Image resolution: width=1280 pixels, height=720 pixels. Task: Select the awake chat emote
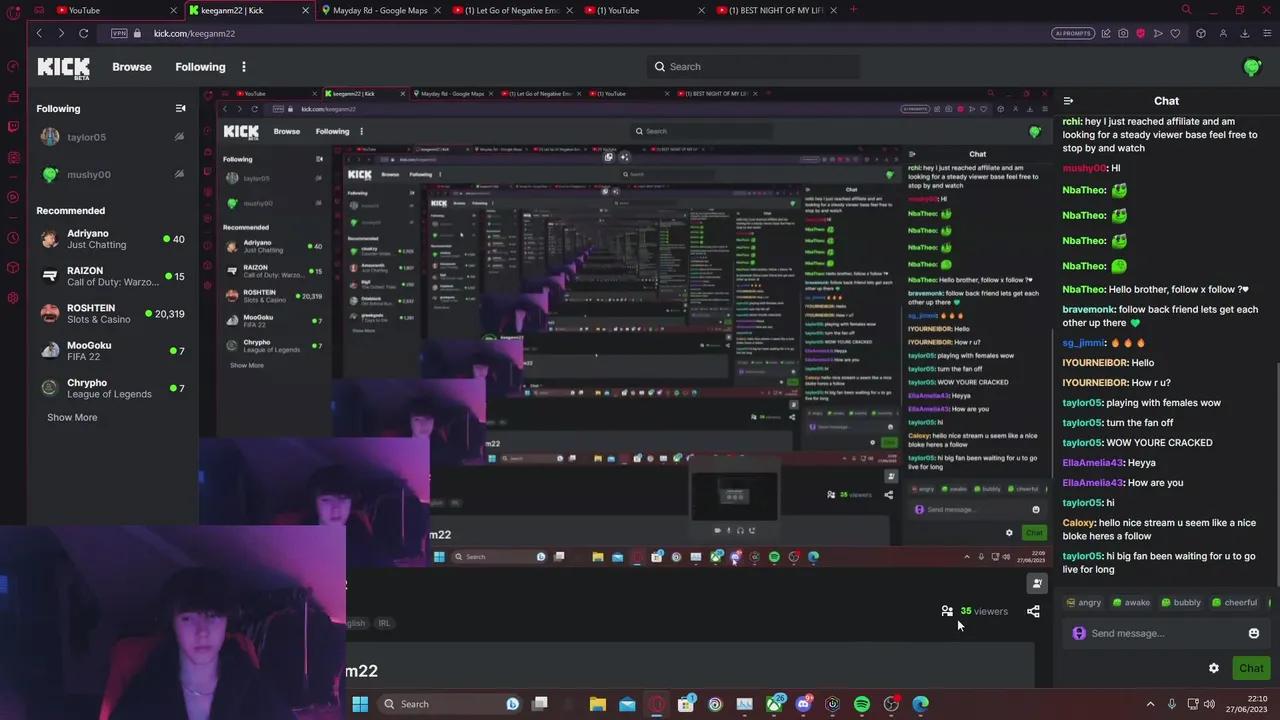pyautogui.click(x=1132, y=603)
